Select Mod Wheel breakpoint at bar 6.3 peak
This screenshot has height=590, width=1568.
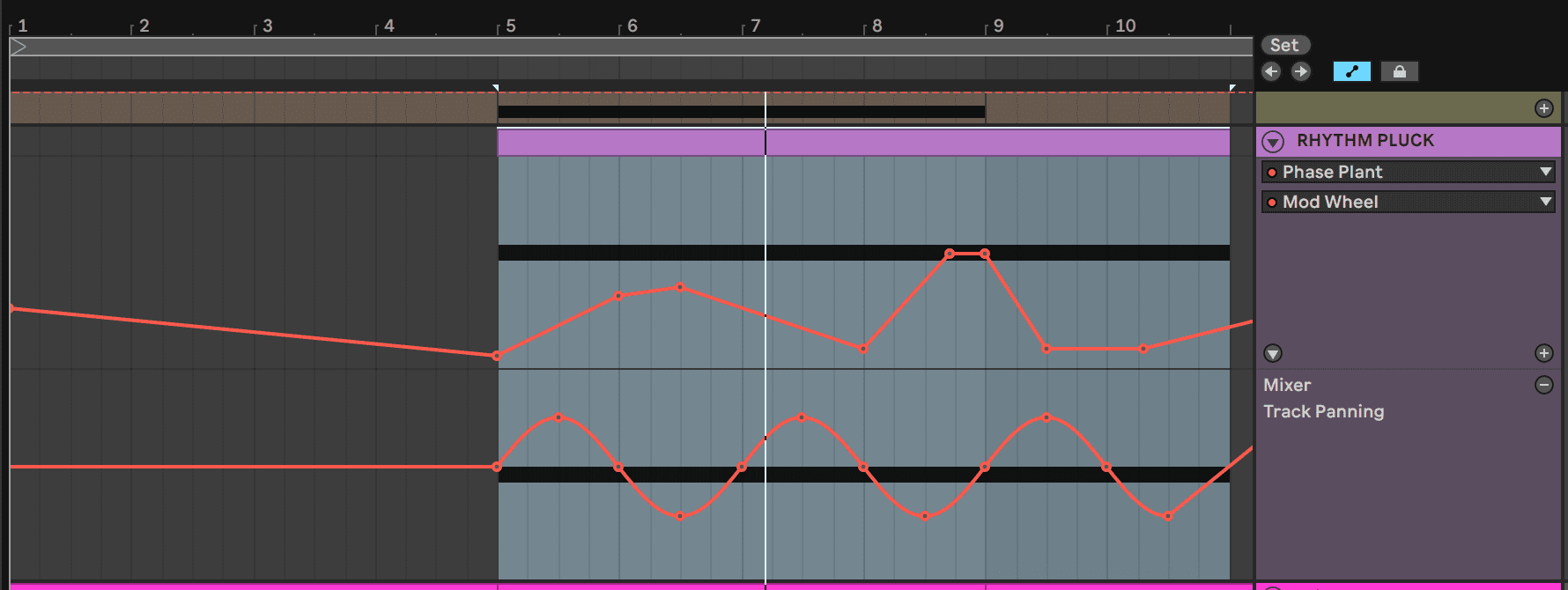click(680, 287)
